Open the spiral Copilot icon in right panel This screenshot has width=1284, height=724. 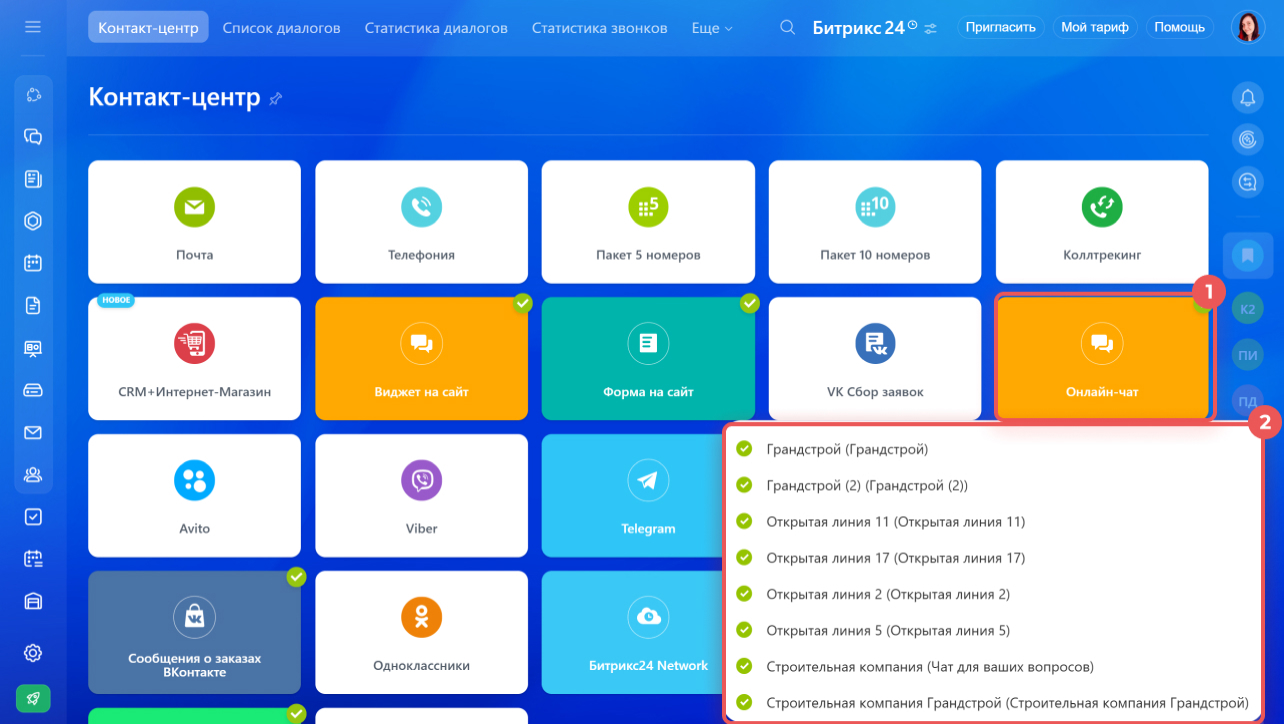tap(1248, 139)
